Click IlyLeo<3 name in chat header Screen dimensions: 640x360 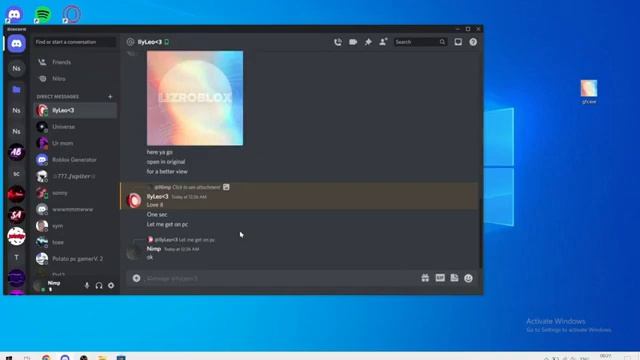(150, 42)
